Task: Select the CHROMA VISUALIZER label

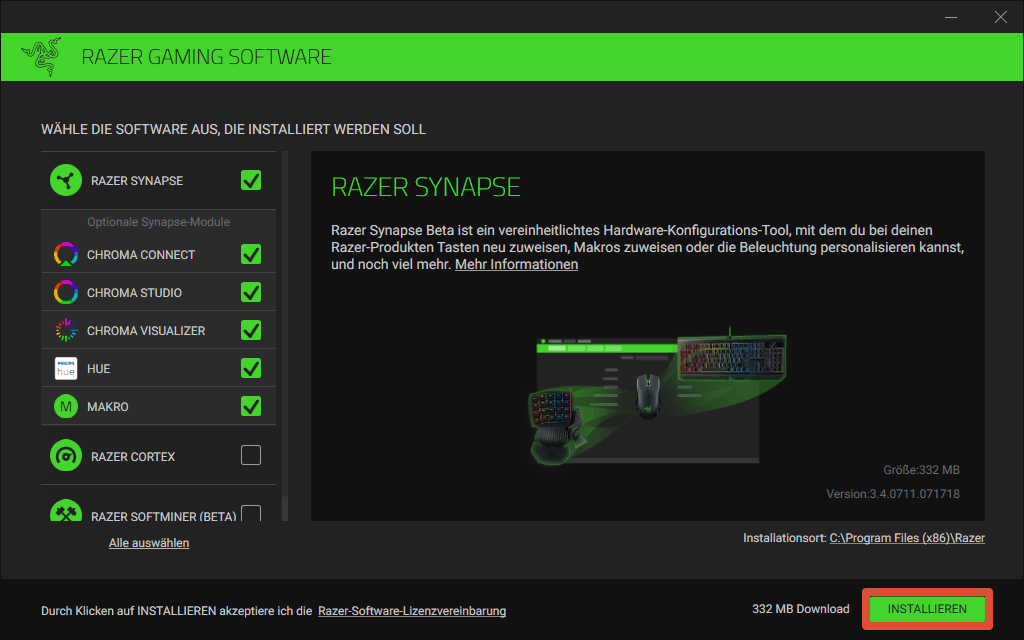Action: tap(146, 330)
